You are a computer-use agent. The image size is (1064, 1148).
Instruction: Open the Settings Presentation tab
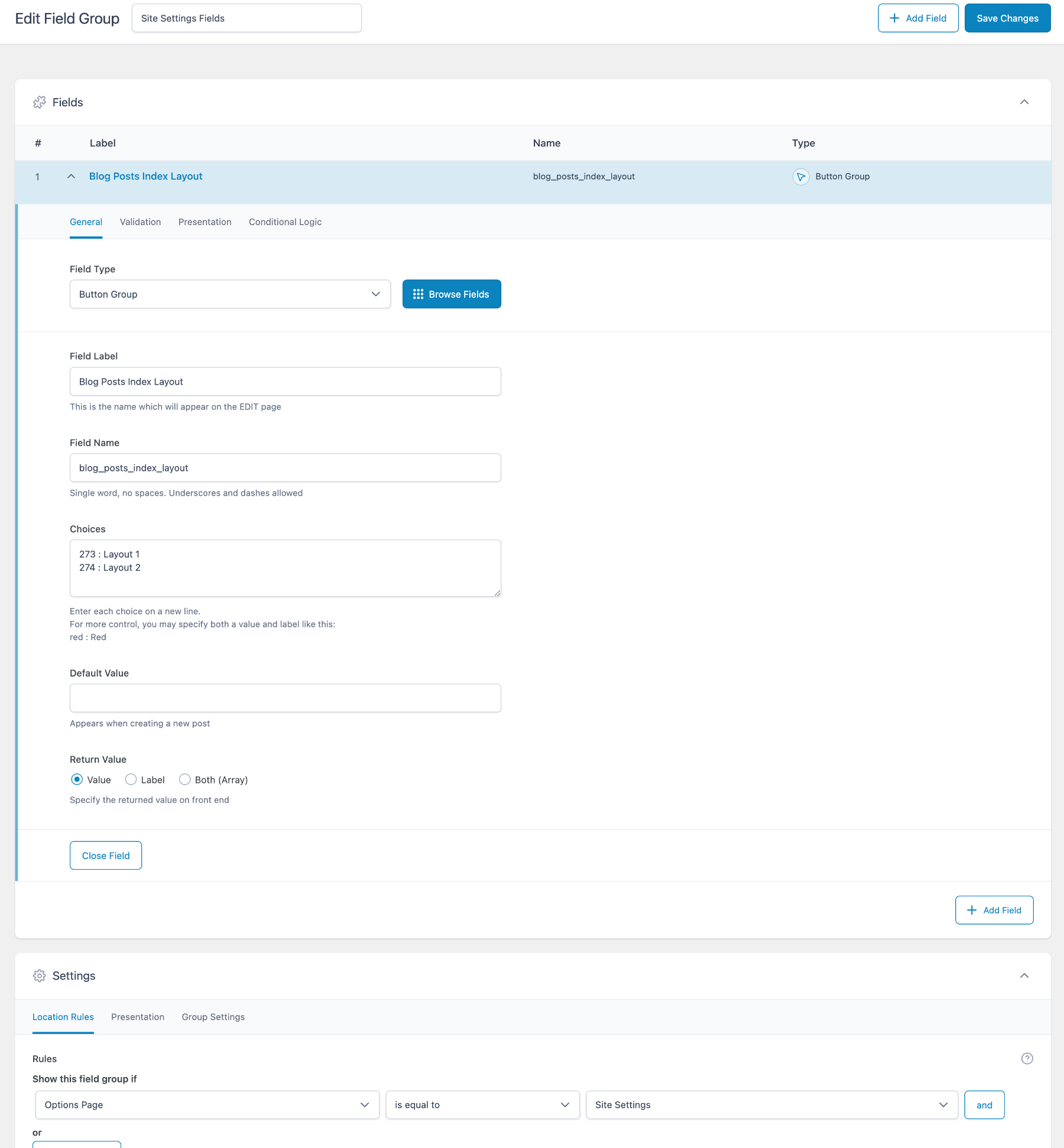pyautogui.click(x=138, y=1017)
